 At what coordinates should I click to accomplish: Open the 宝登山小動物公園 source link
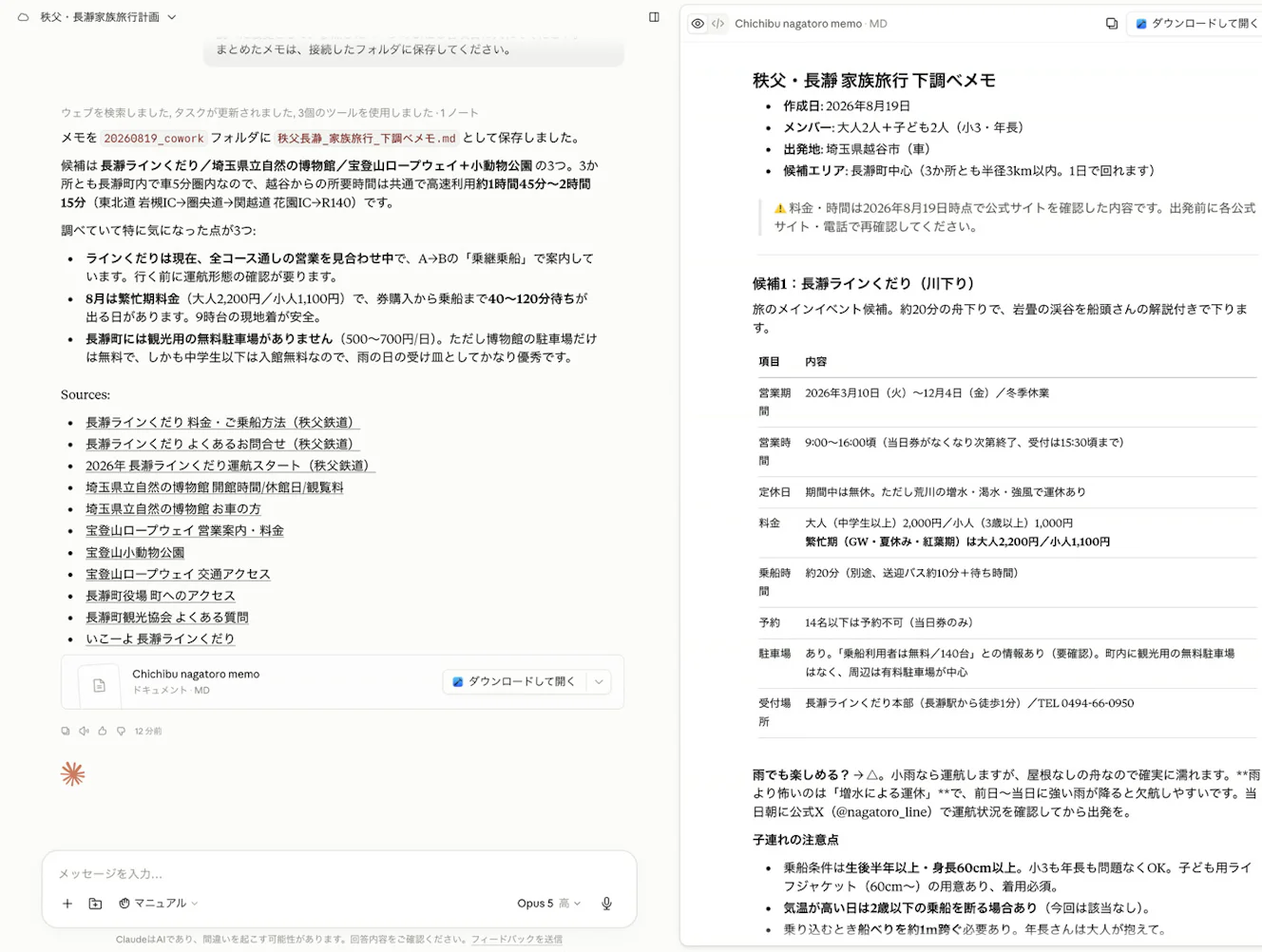click(135, 553)
